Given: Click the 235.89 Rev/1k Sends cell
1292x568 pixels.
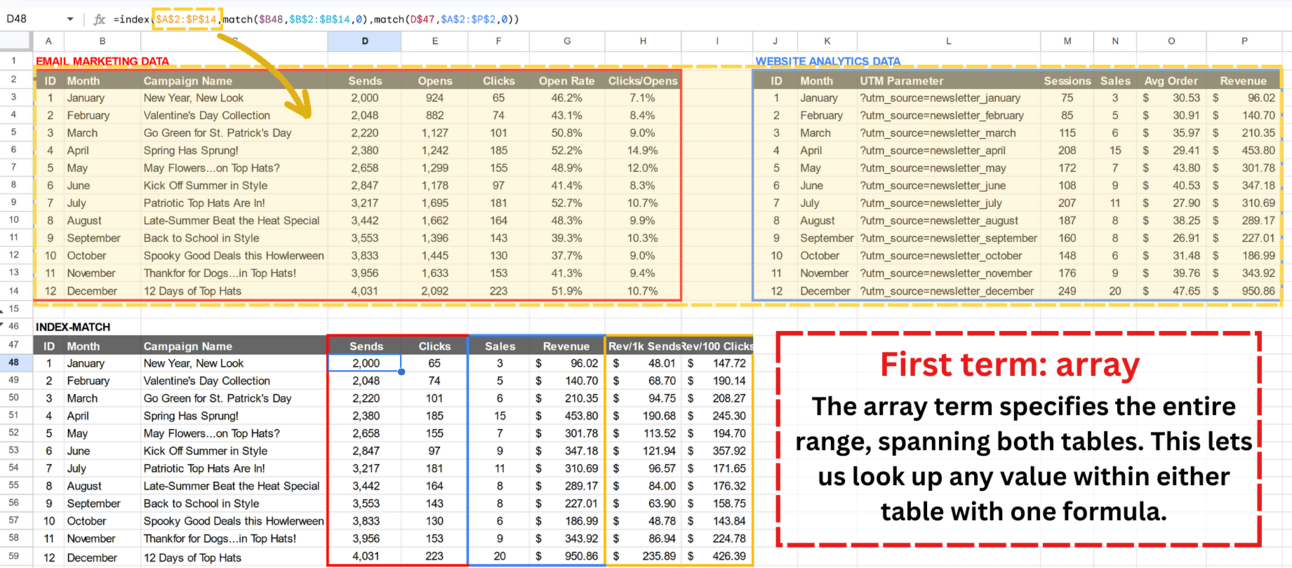Looking at the screenshot, I should (643, 557).
